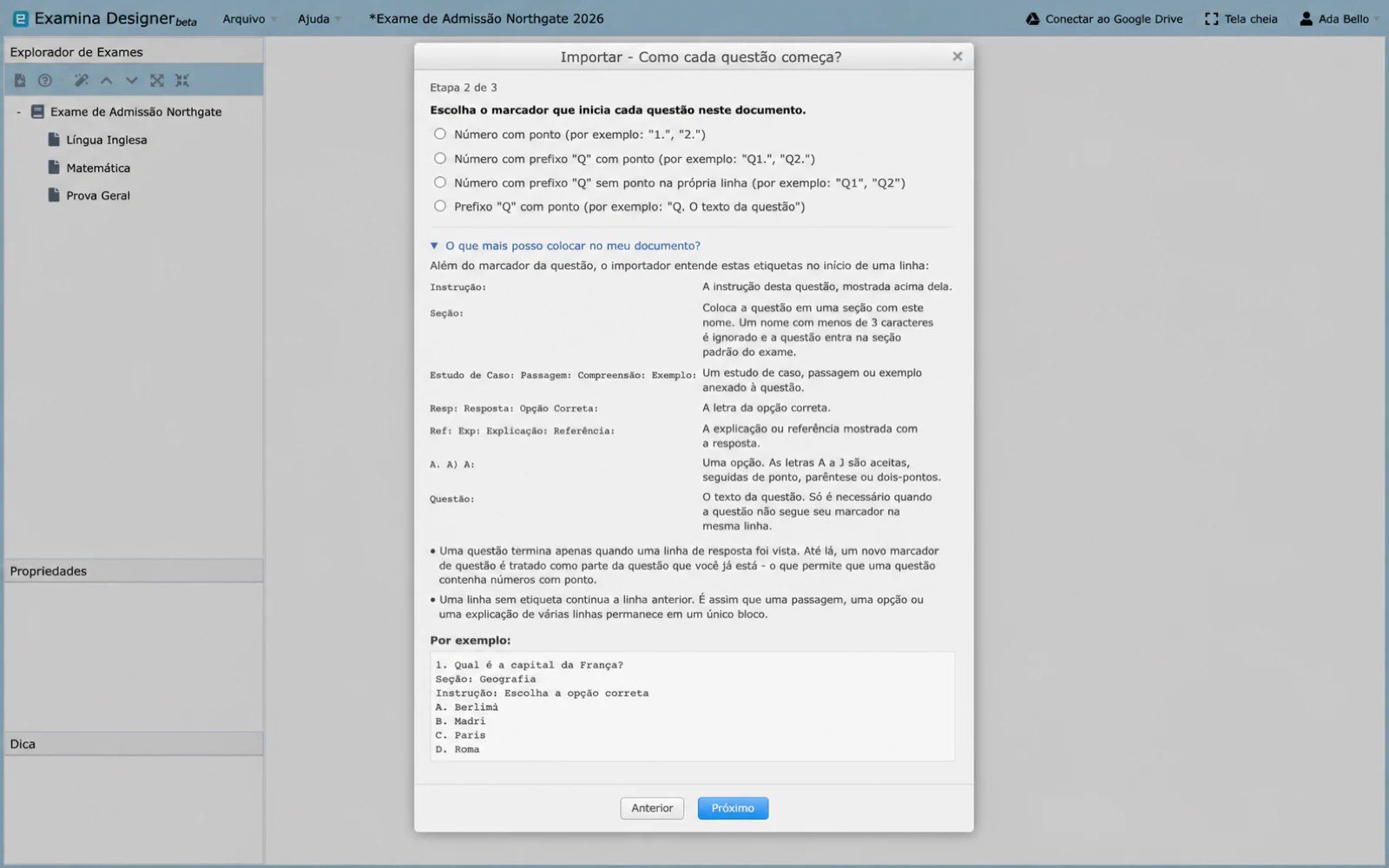The width and height of the screenshot is (1389, 868).
Task: Click the collapse all icon in explorer toolbar
Action: [x=182, y=81]
